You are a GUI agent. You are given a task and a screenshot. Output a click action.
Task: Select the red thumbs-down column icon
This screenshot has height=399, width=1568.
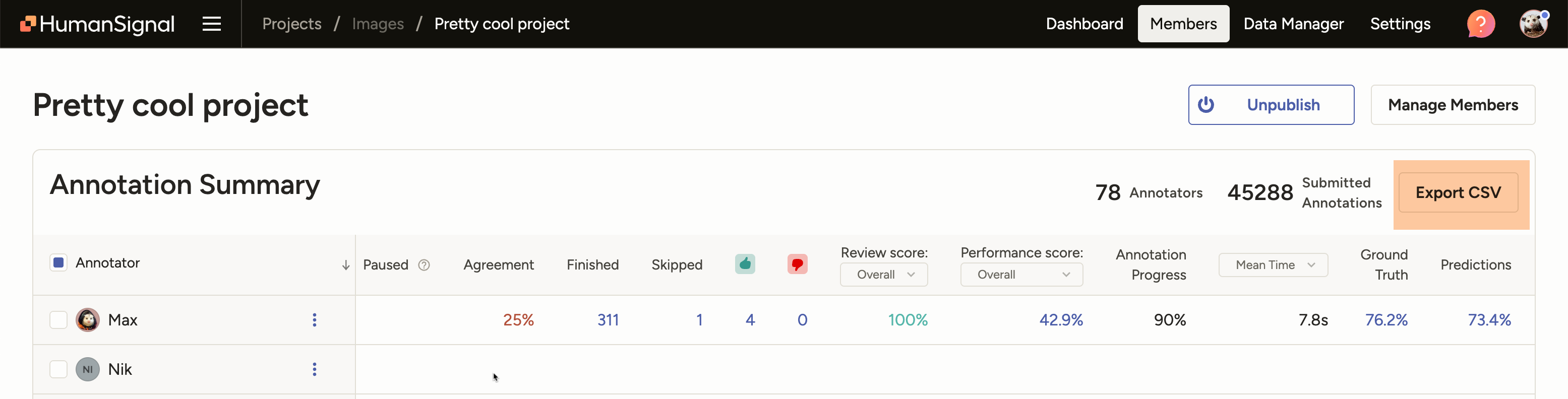[x=798, y=264]
